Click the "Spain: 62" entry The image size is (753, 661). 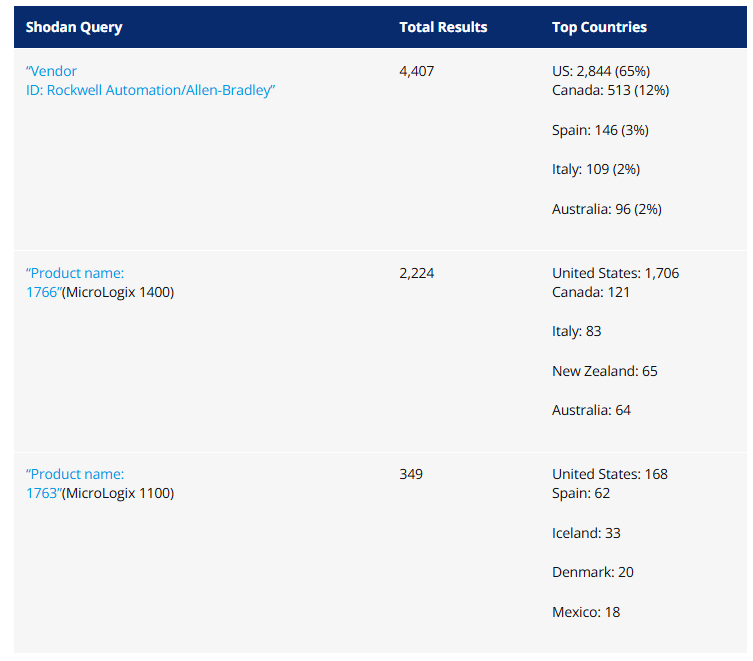pyautogui.click(x=581, y=493)
